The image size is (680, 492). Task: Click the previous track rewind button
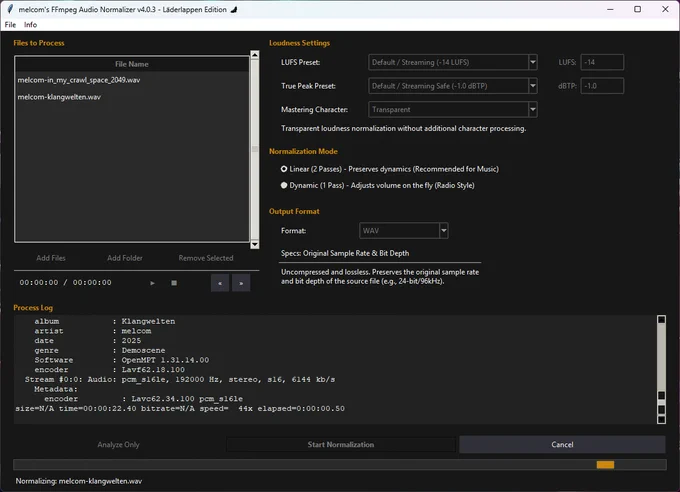click(x=220, y=283)
